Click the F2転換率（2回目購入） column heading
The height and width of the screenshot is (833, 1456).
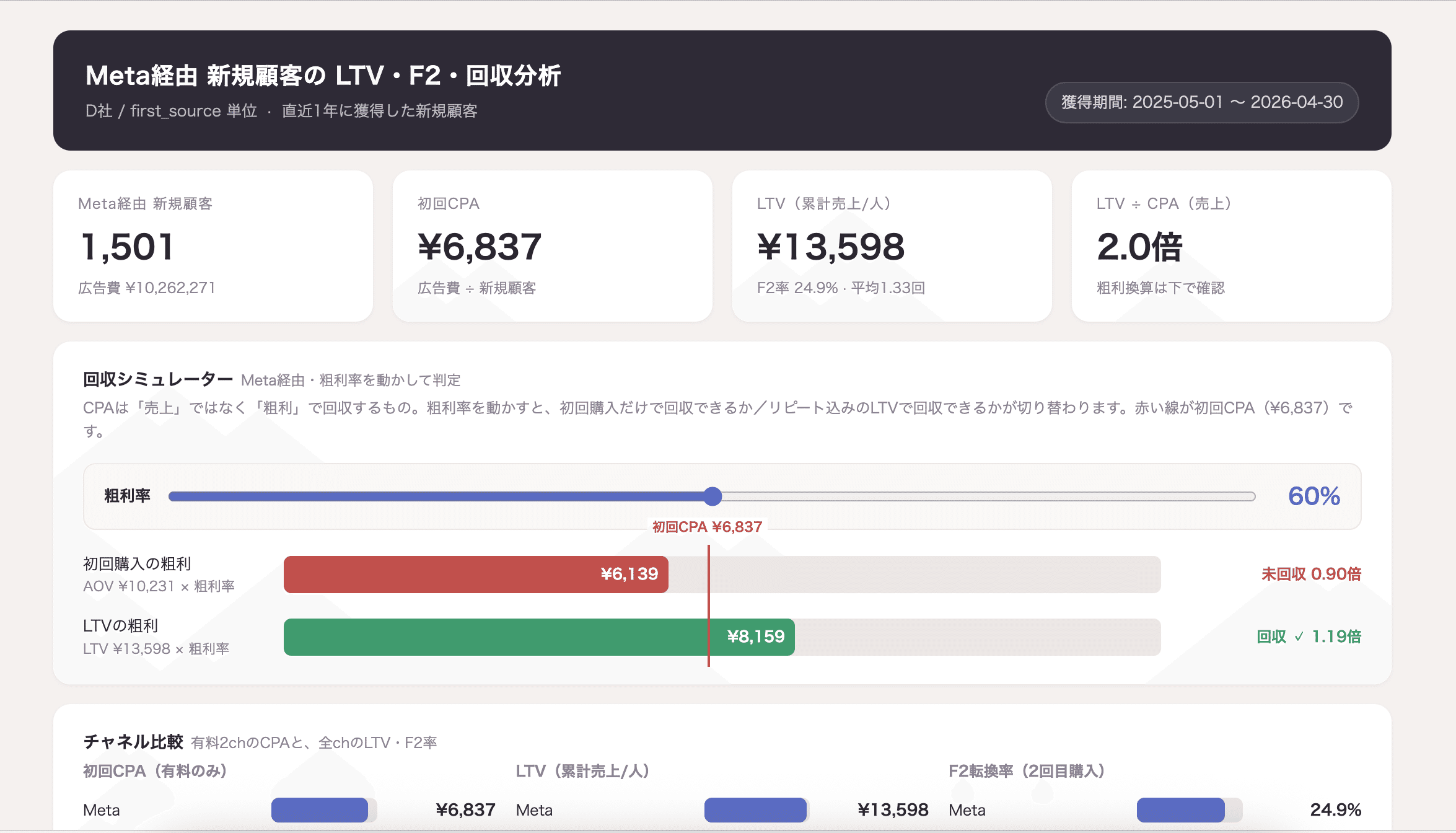1027,771
